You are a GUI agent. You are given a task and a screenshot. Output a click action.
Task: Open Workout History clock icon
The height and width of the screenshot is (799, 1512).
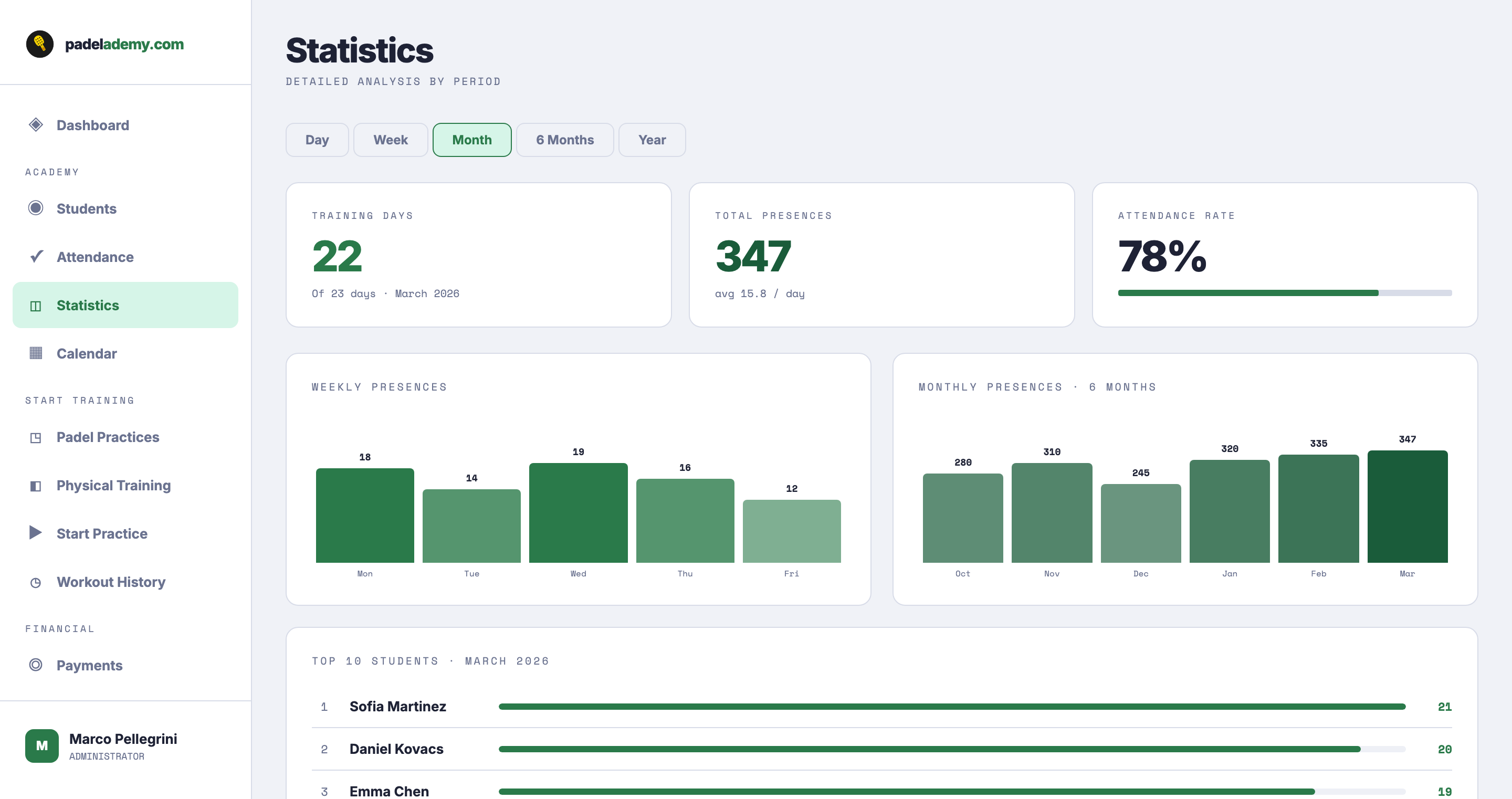[x=36, y=582]
